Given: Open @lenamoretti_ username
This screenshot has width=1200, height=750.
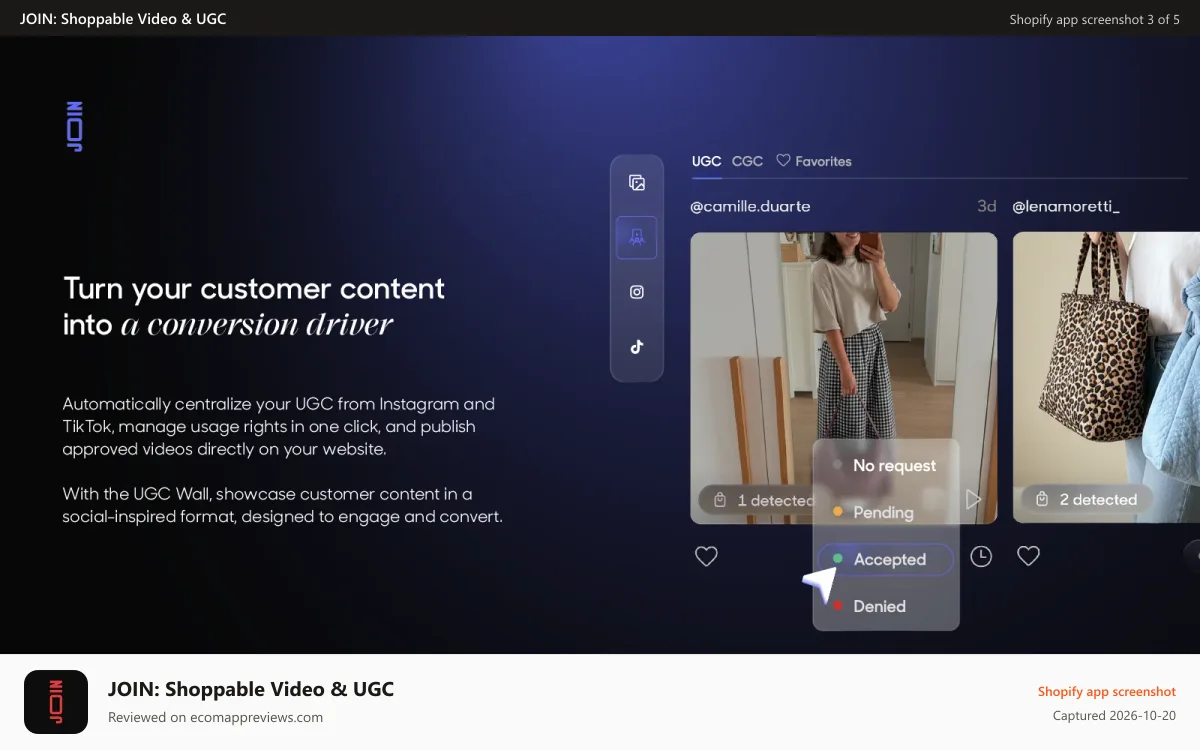Looking at the screenshot, I should 1066,207.
